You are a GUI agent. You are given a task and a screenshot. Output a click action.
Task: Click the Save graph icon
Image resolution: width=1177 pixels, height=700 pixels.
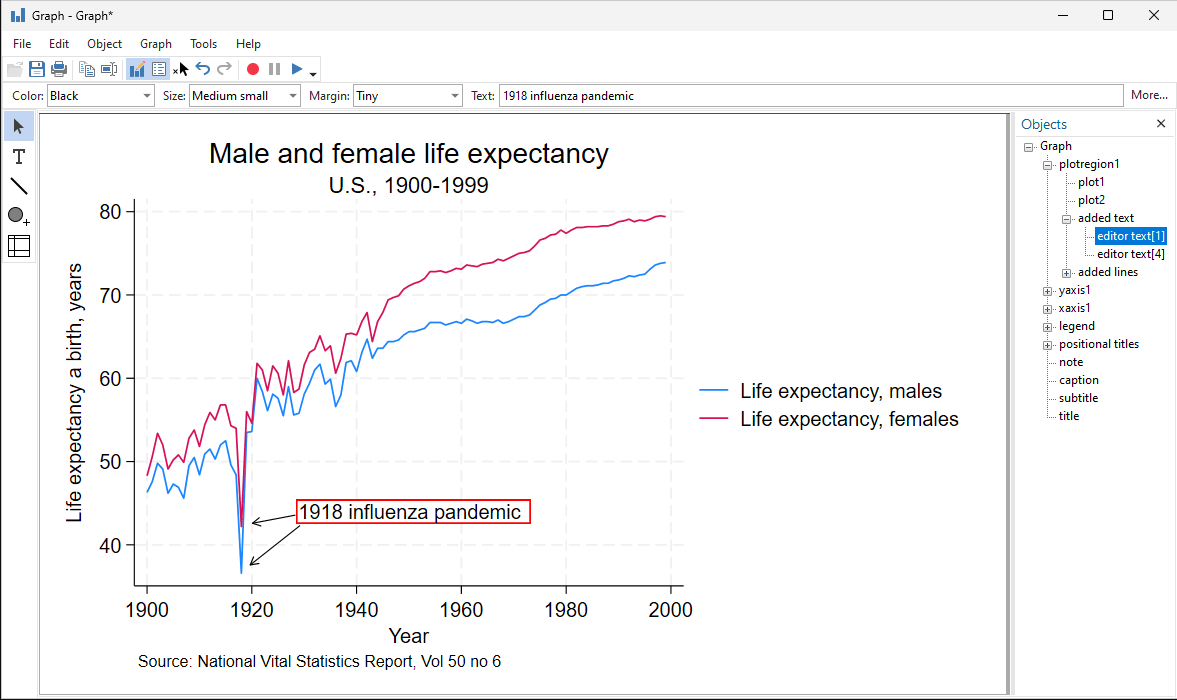pos(37,69)
